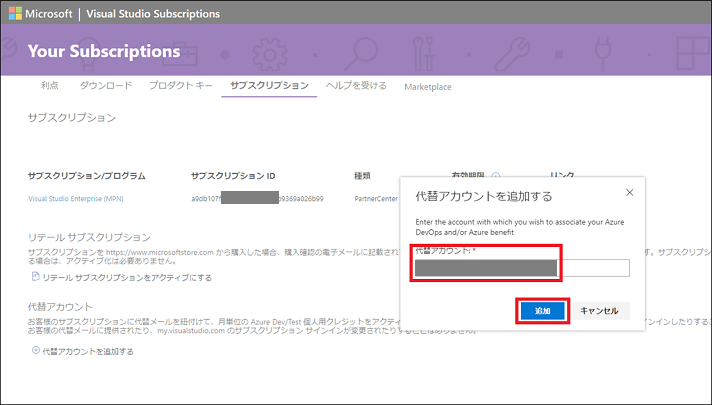This screenshot has height=405, width=712.
Task: Click the リテール サブスクリプション section heading
Action: (x=89, y=237)
